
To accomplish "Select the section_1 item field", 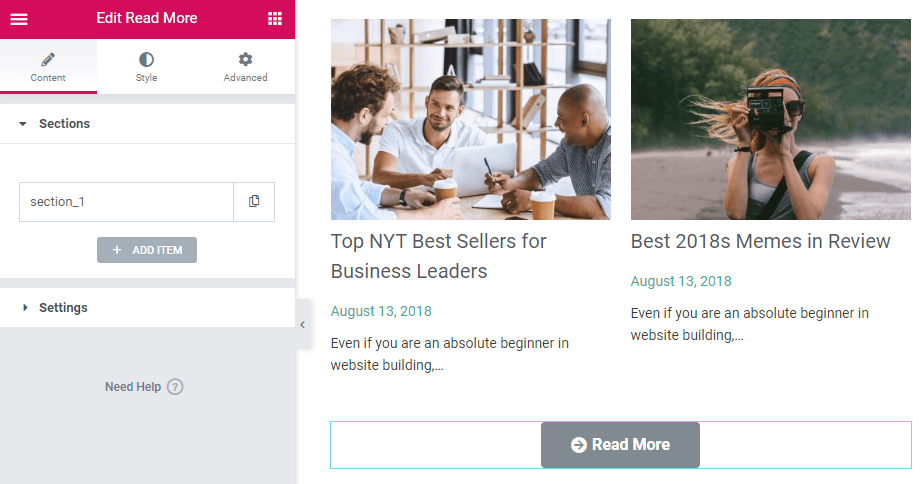I will point(127,202).
